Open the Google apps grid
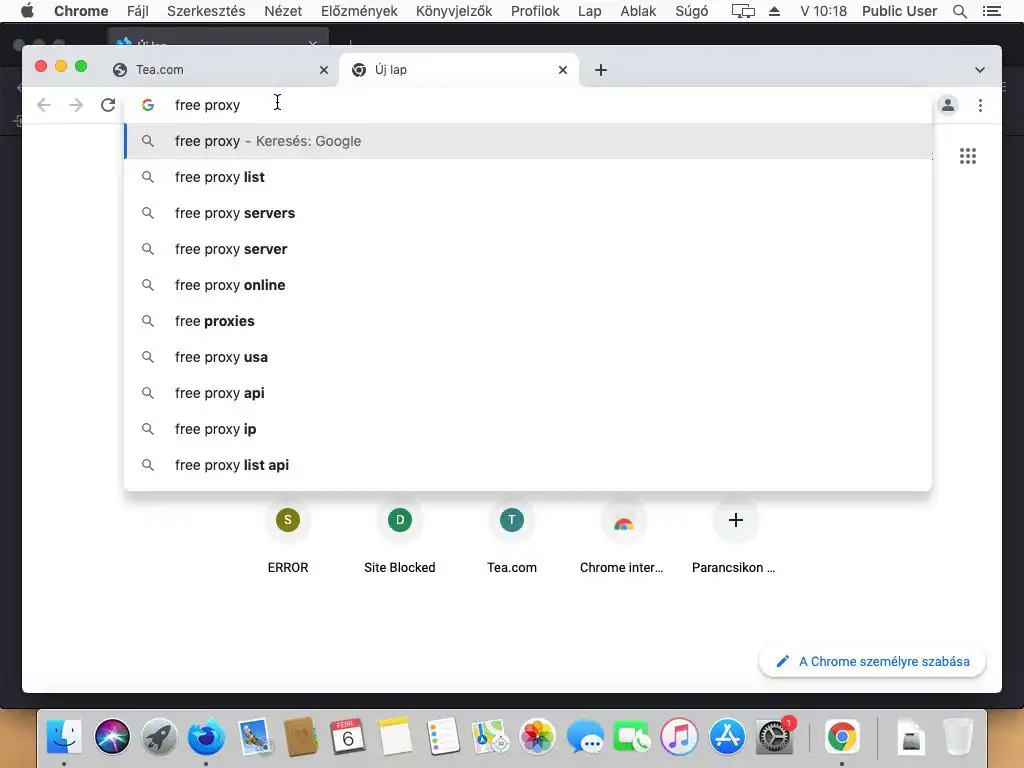Viewport: 1024px width, 768px height. 968,156
